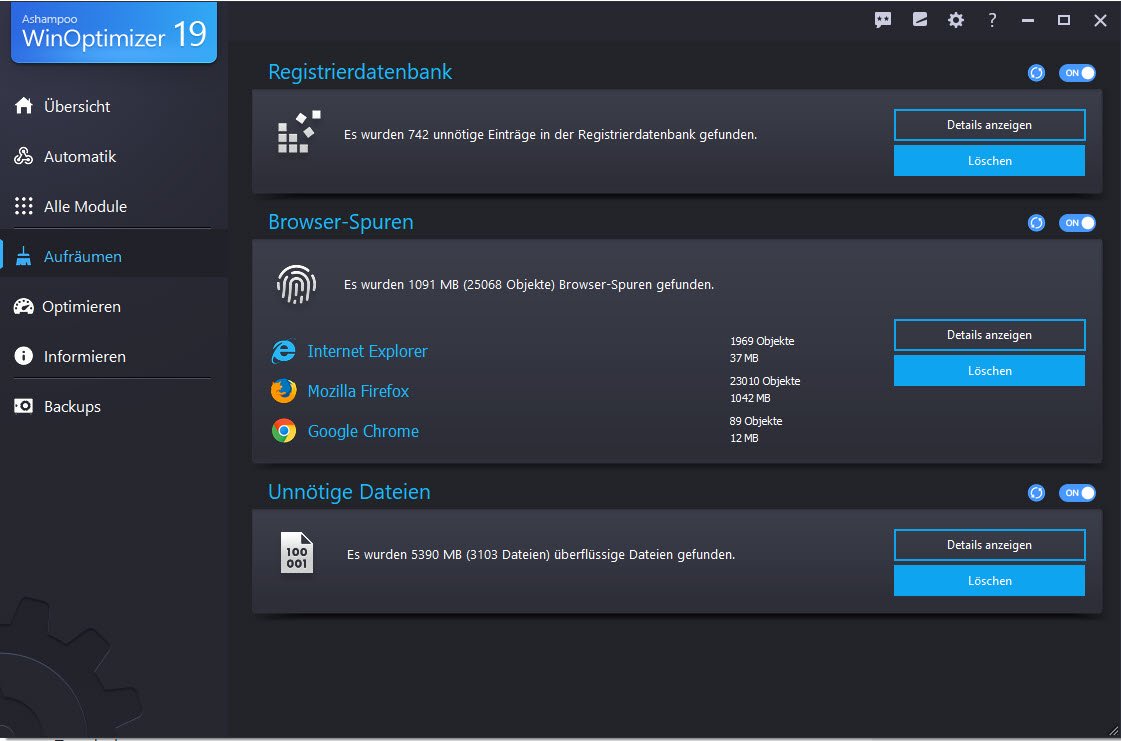Show details for Registrierdatenbank entries

click(989, 125)
